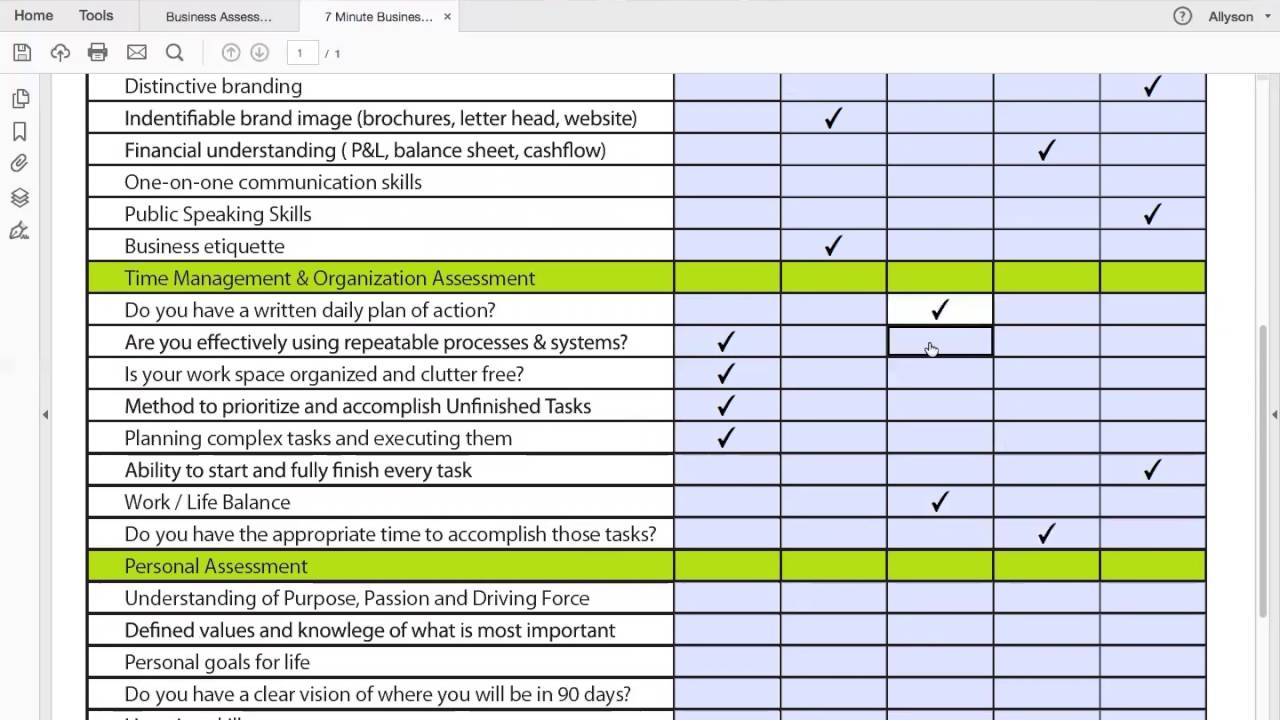Go to next page with the down arrow

259,53
